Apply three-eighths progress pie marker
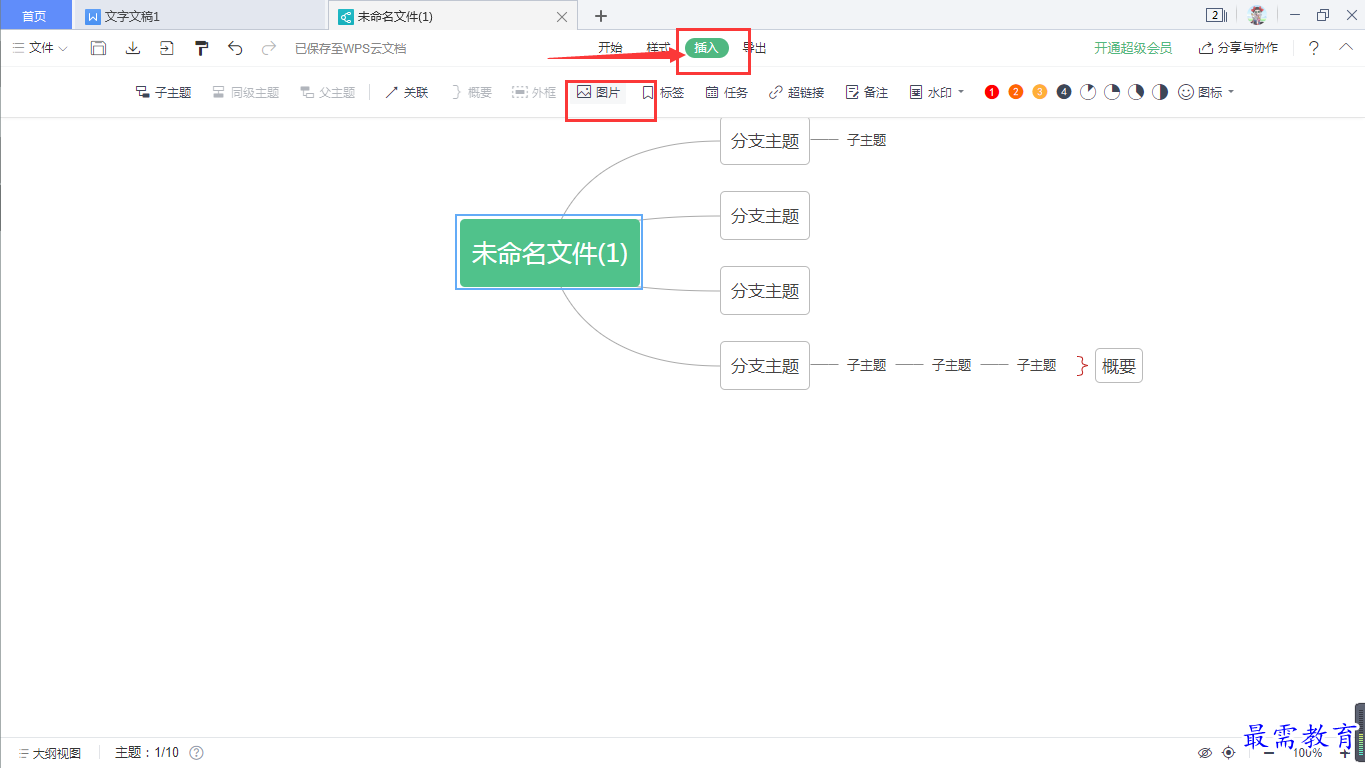This screenshot has width=1365, height=768. pos(1136,92)
